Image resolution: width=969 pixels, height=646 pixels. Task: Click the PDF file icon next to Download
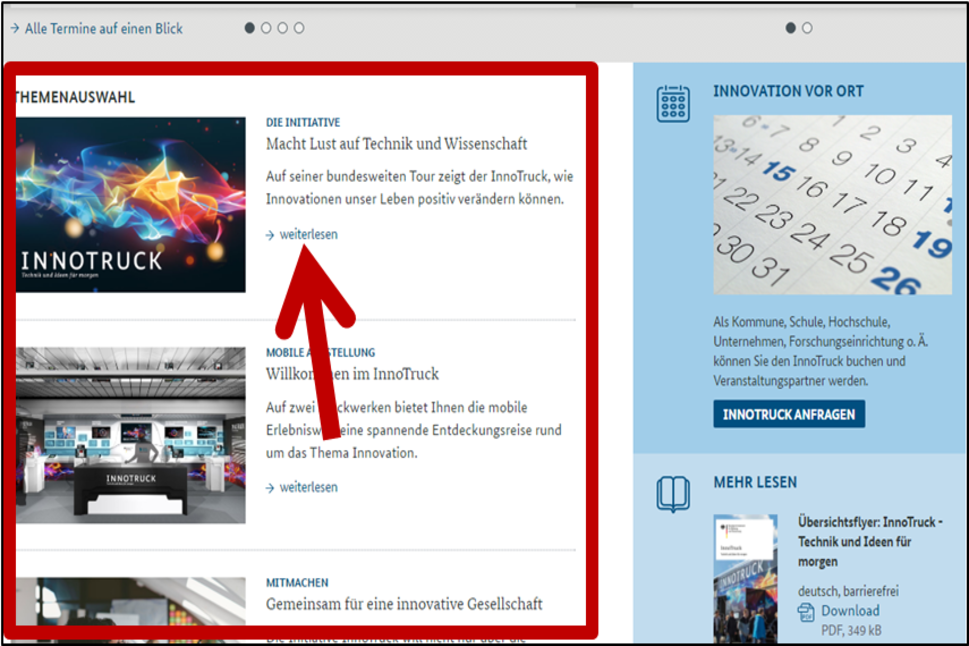coord(806,613)
